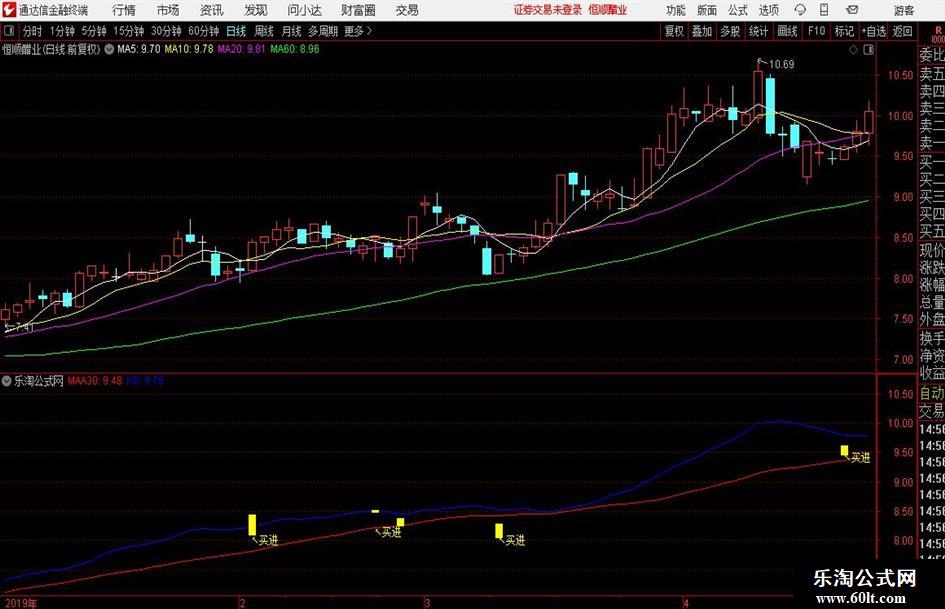Viewport: 945px width, 609px height.
Task: Toggle the side panel icon at chart top-right
Action: click(868, 50)
